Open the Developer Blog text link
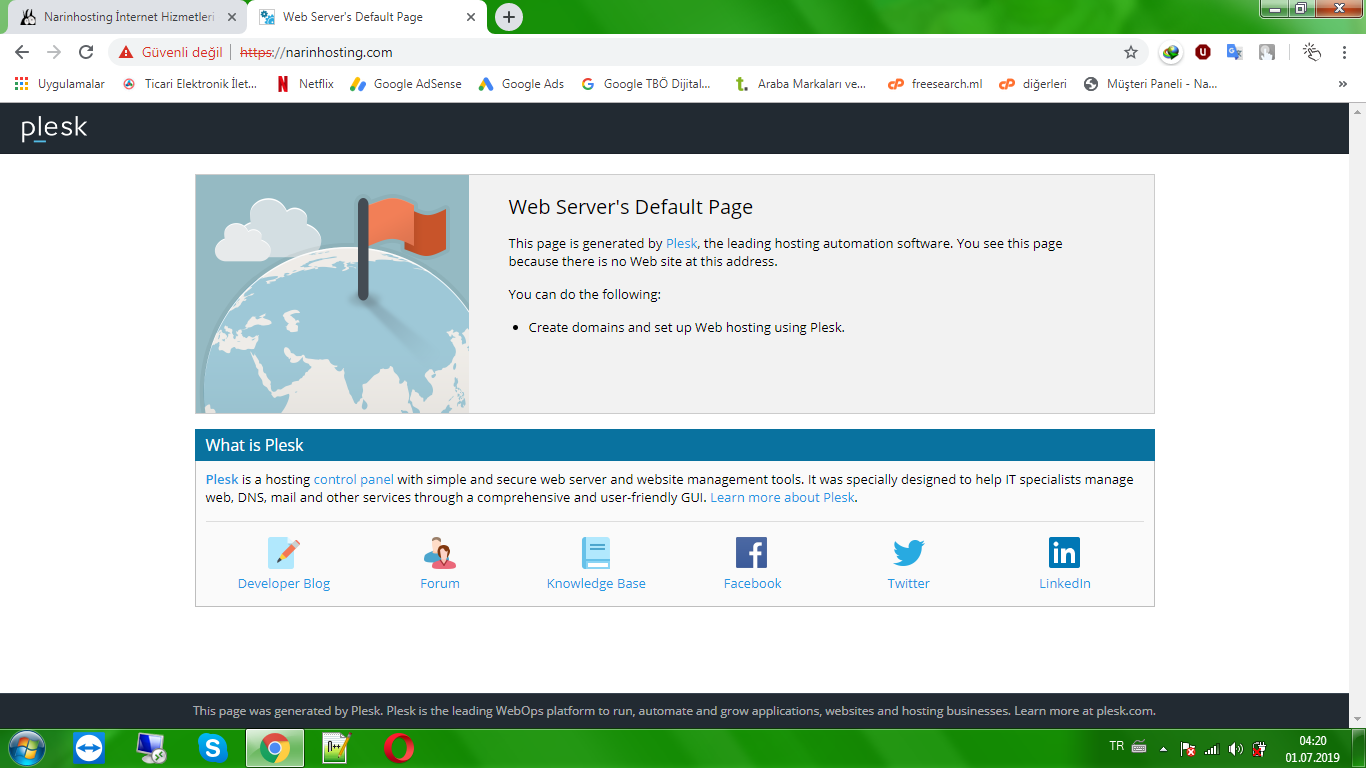Screen dimensions: 1366x768 (284, 583)
